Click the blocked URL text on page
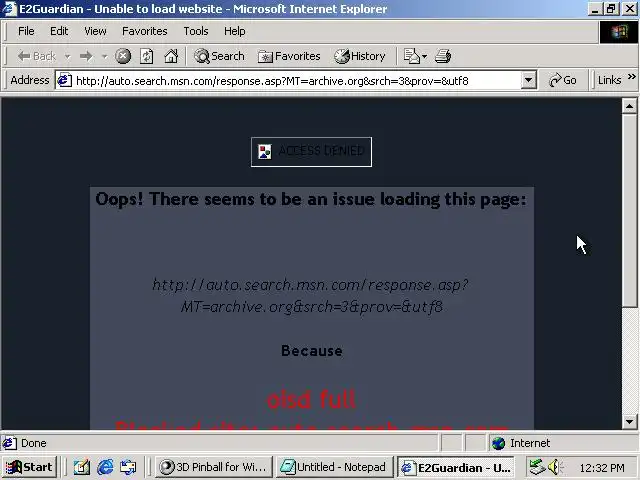The image size is (640, 480). 311,296
